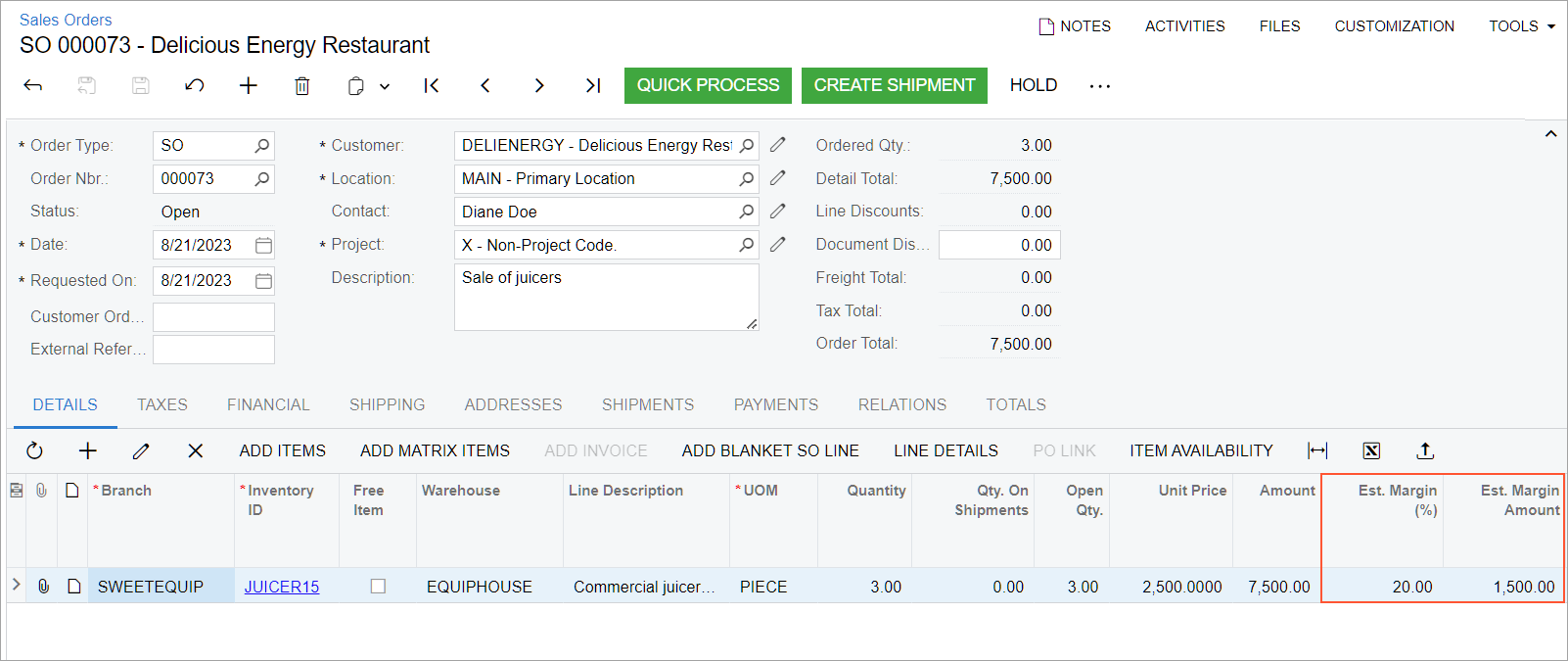Click the Notes icon

(x=1046, y=26)
